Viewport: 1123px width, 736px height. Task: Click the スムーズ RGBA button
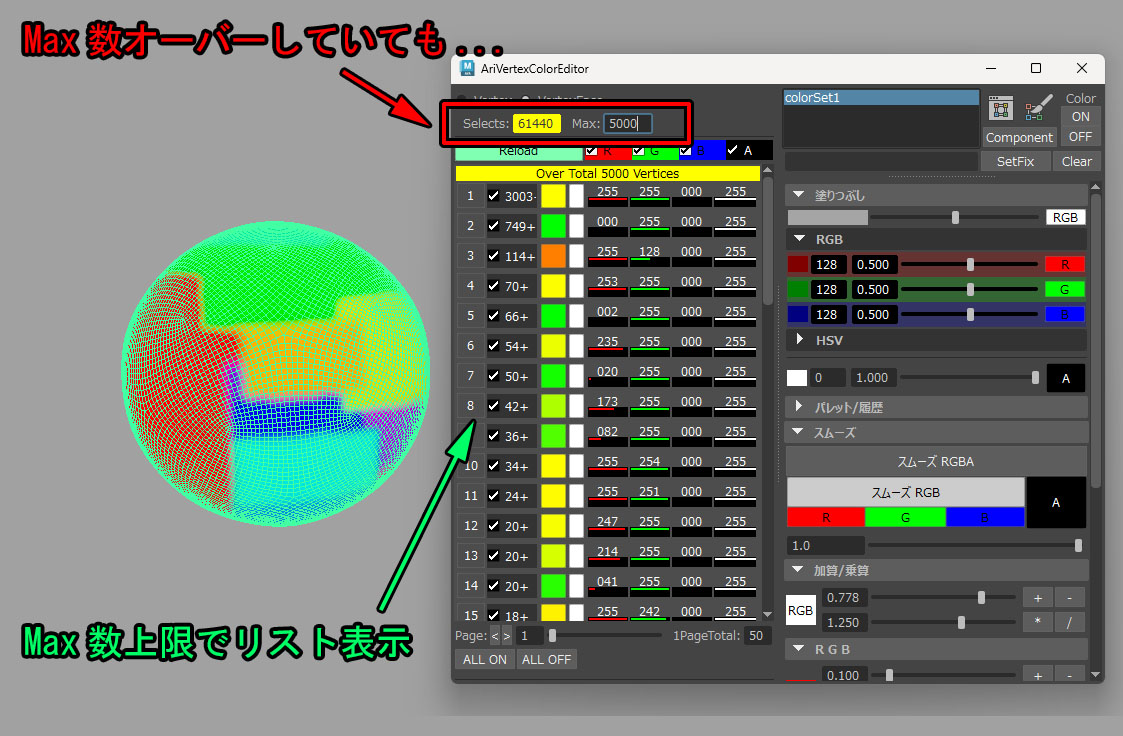point(935,462)
